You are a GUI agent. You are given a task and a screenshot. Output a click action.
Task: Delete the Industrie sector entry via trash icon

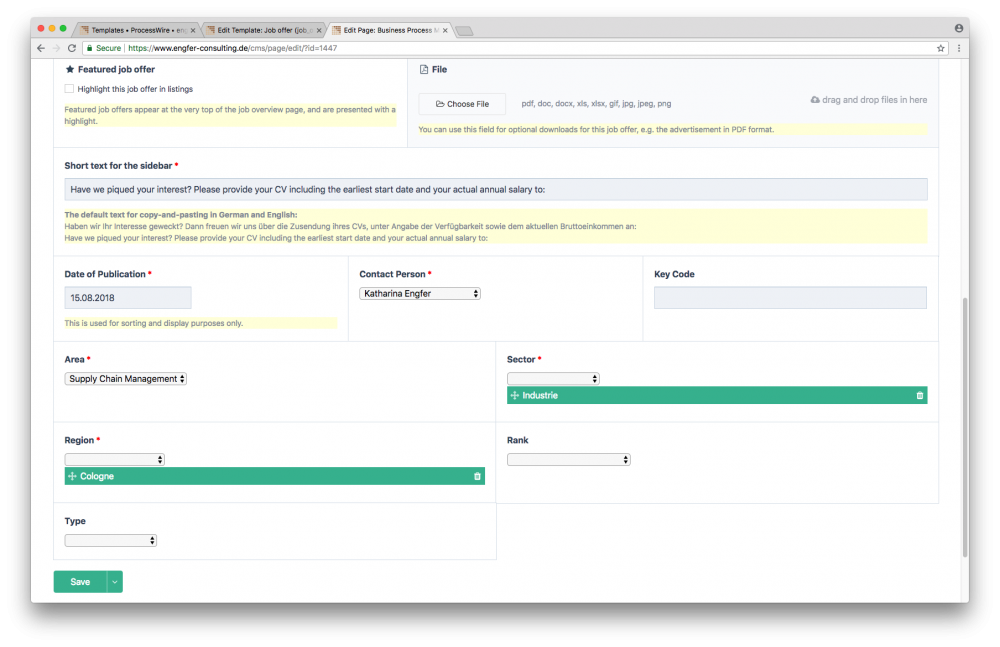point(919,396)
